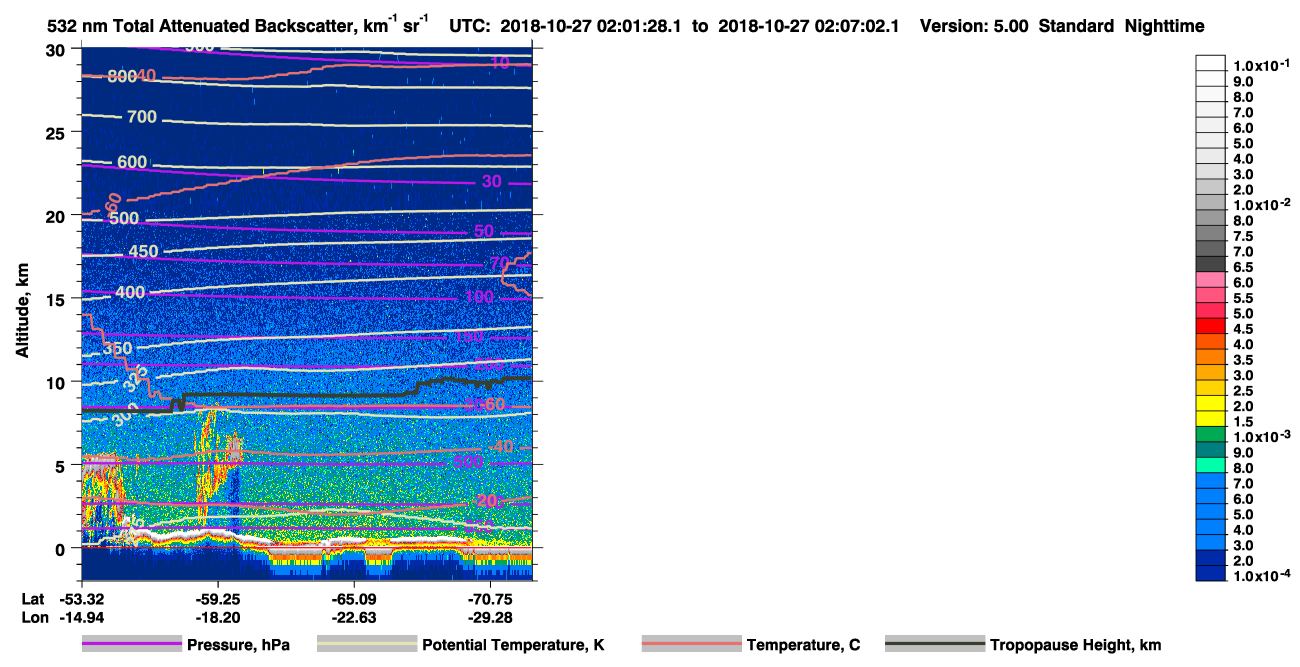
Task: Click longitude value -14.94
Action: pyautogui.click(x=82, y=618)
